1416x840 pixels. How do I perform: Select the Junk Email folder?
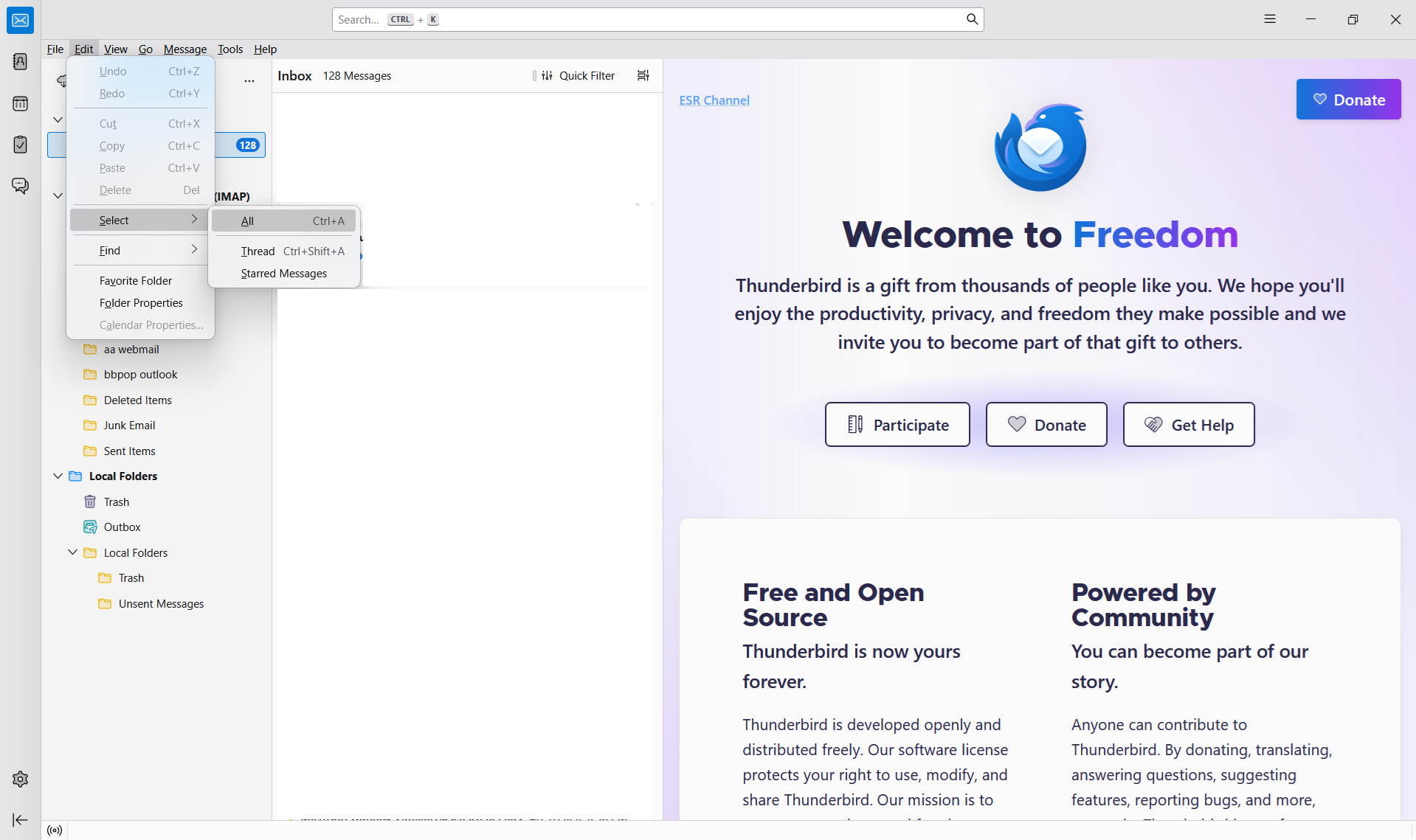129,426
